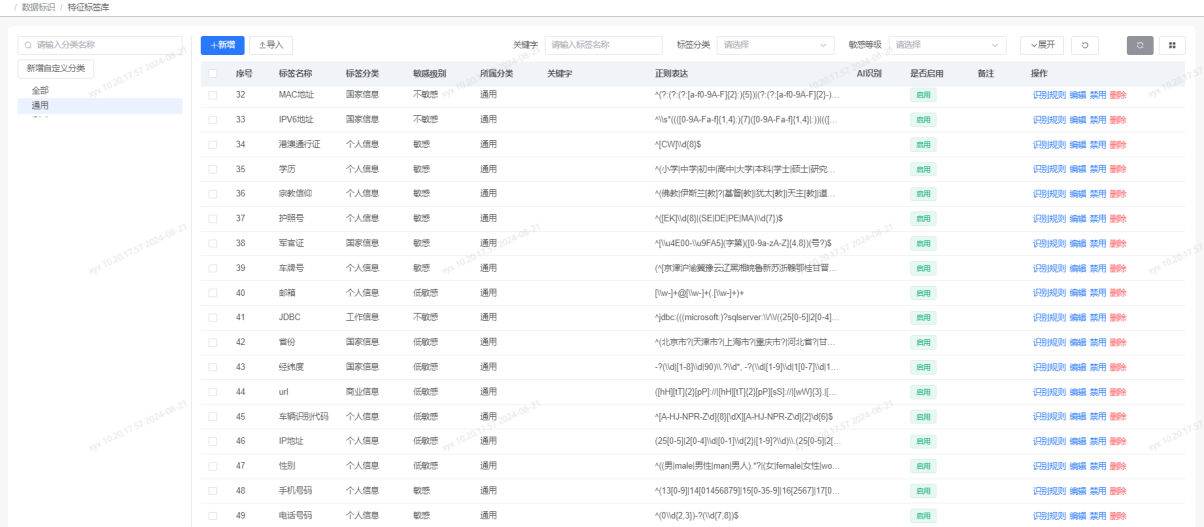Toggle the select-all checkbox in table header

coord(213,73)
